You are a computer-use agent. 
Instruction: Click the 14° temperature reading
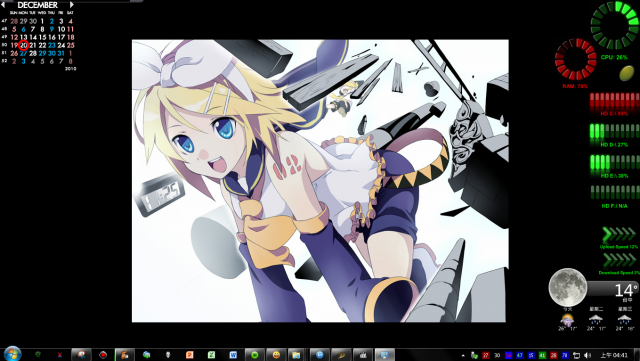[626, 290]
